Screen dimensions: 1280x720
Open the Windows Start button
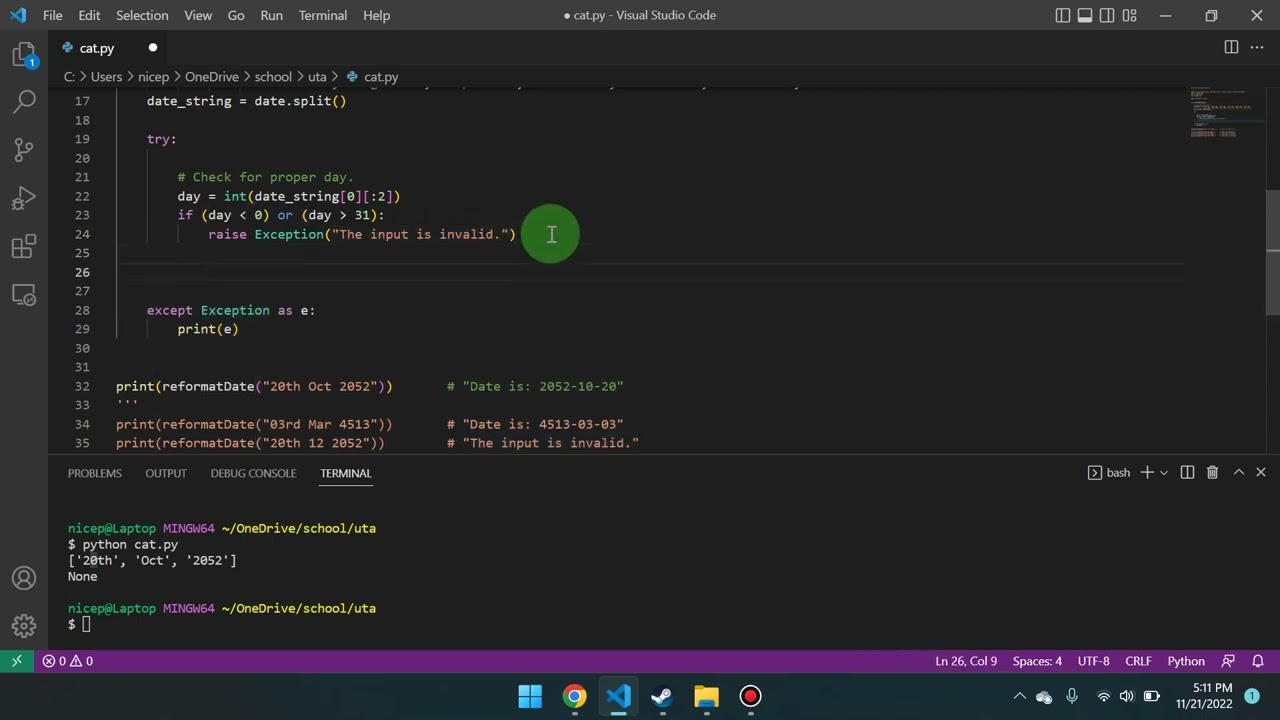[530, 696]
